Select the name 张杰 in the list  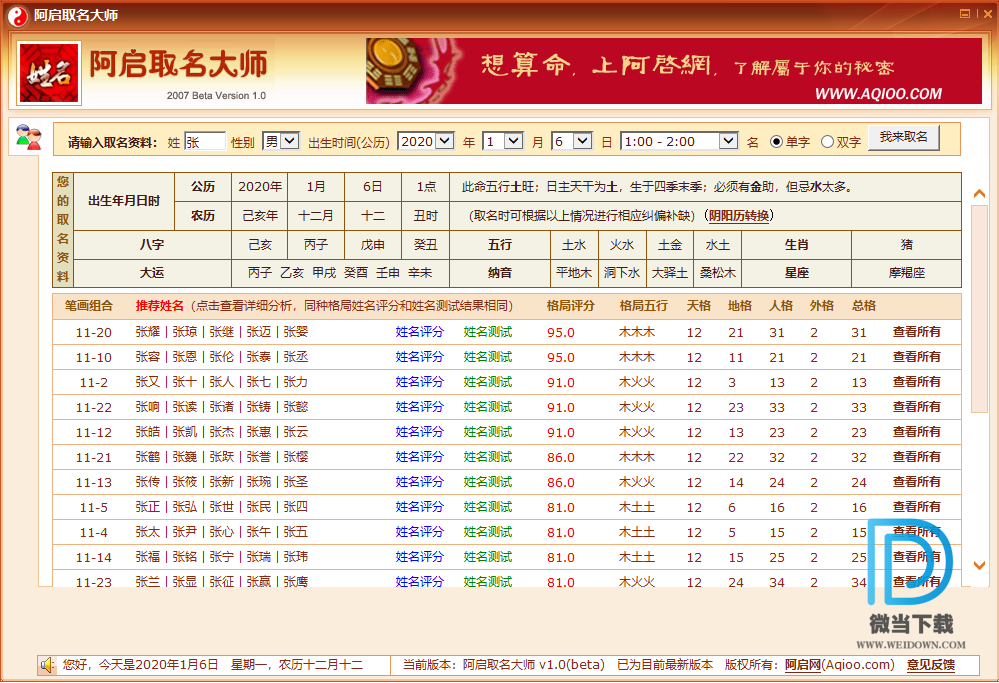coord(222,431)
